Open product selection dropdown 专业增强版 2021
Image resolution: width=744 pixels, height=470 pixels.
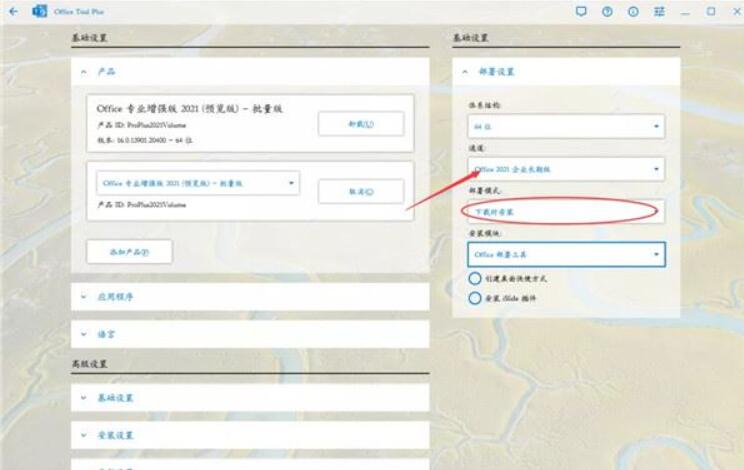click(x=198, y=183)
